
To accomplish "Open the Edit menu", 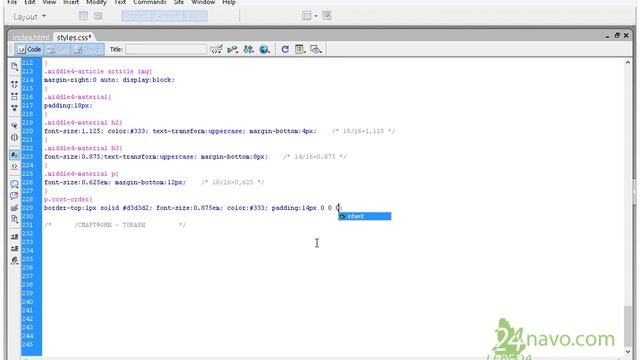I will [x=29, y=2].
